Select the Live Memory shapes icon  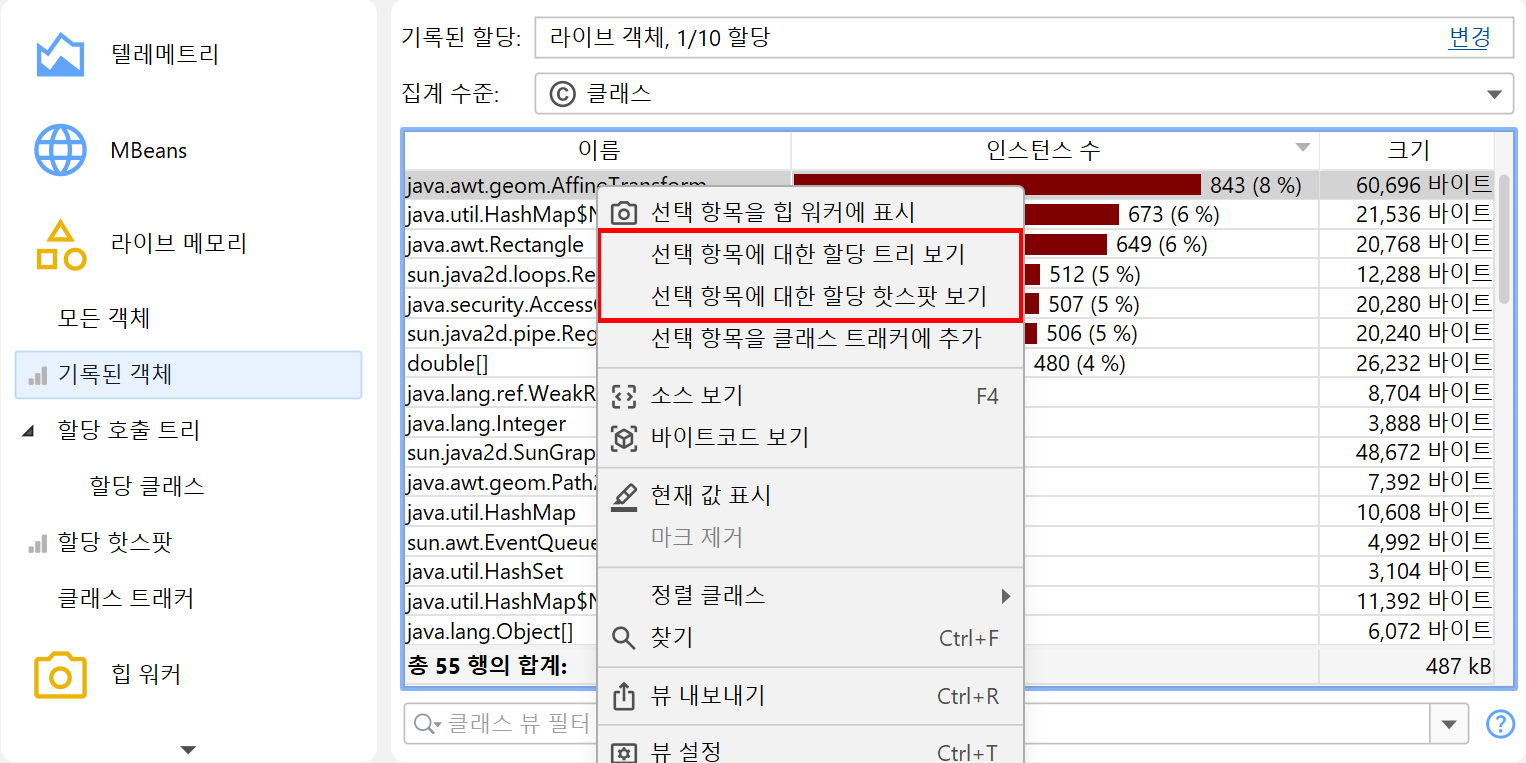60,245
